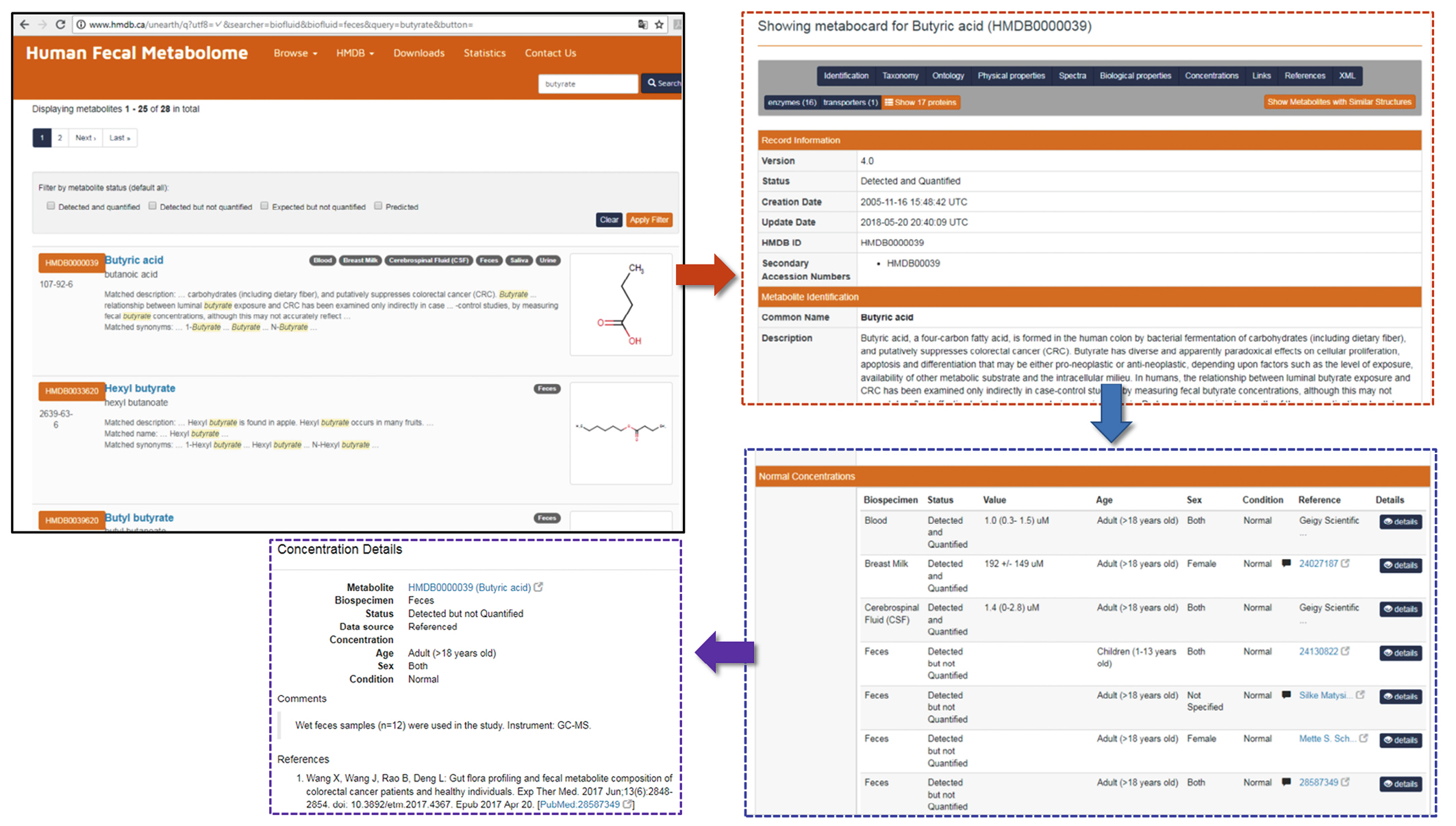Click enzymes (16) badge
The height and width of the screenshot is (826, 1456).
point(792,102)
